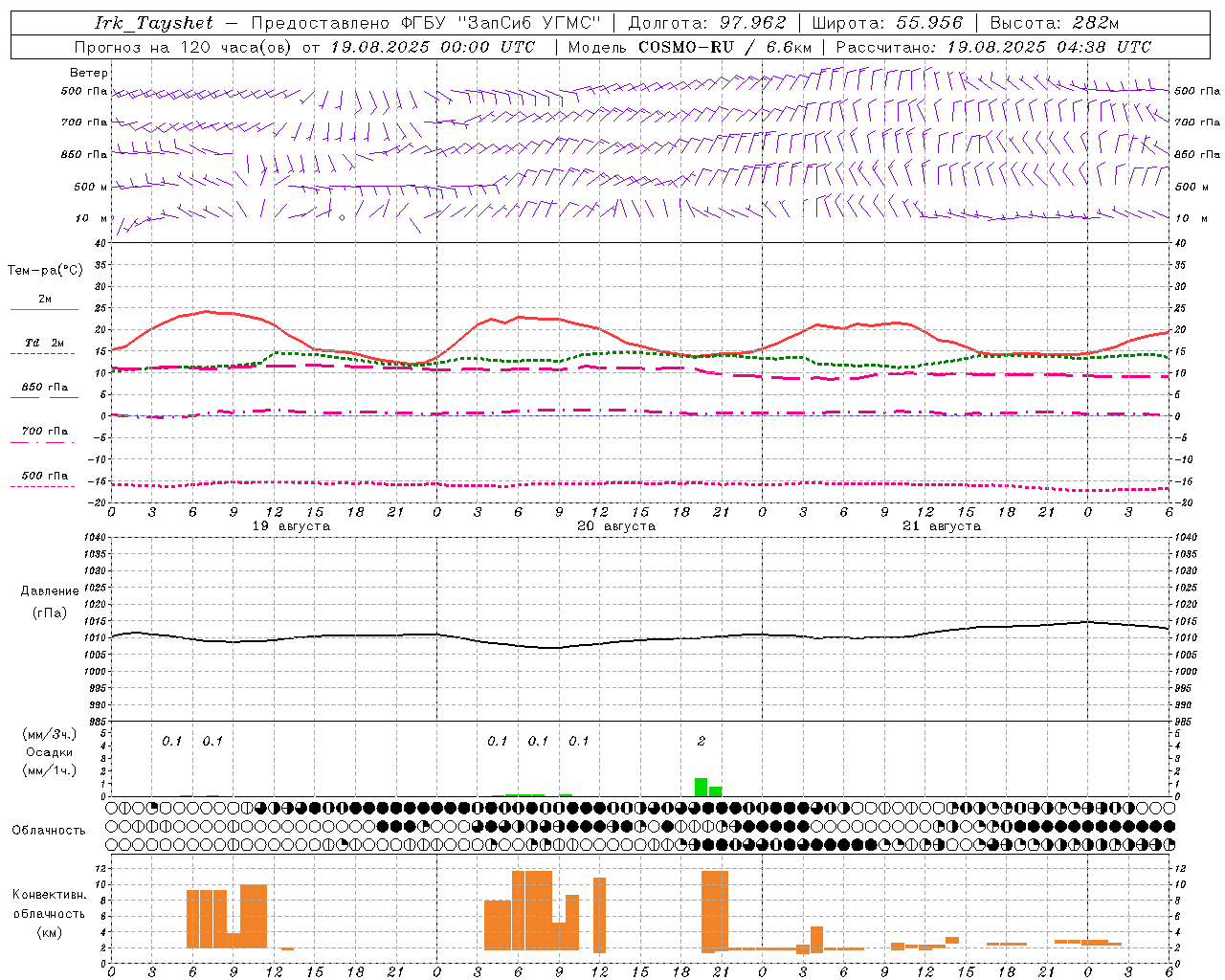Click the forecast length text Прогноз на 120 часа(ов)

click(184, 47)
